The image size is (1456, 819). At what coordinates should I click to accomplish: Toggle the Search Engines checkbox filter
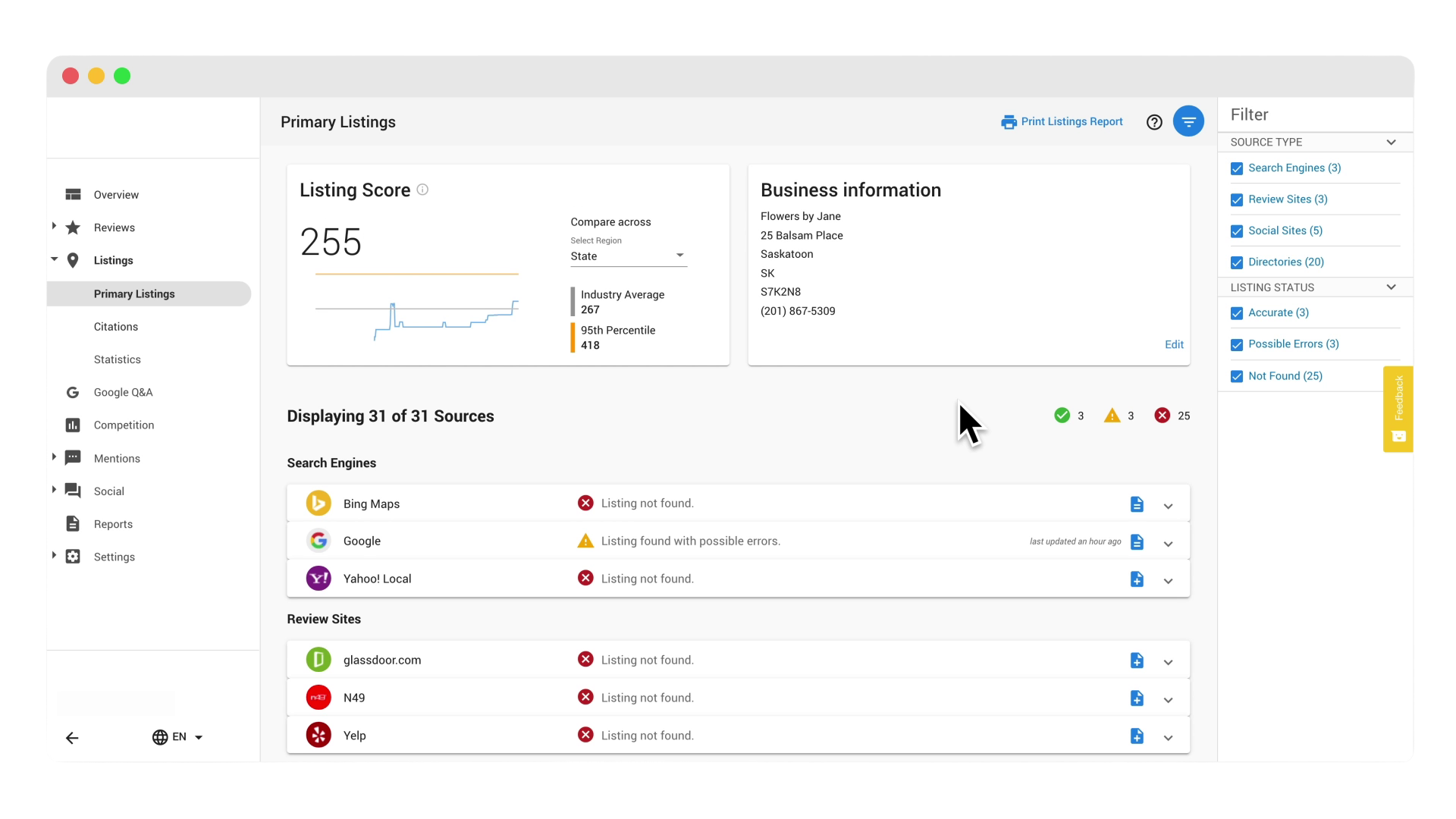(x=1237, y=168)
